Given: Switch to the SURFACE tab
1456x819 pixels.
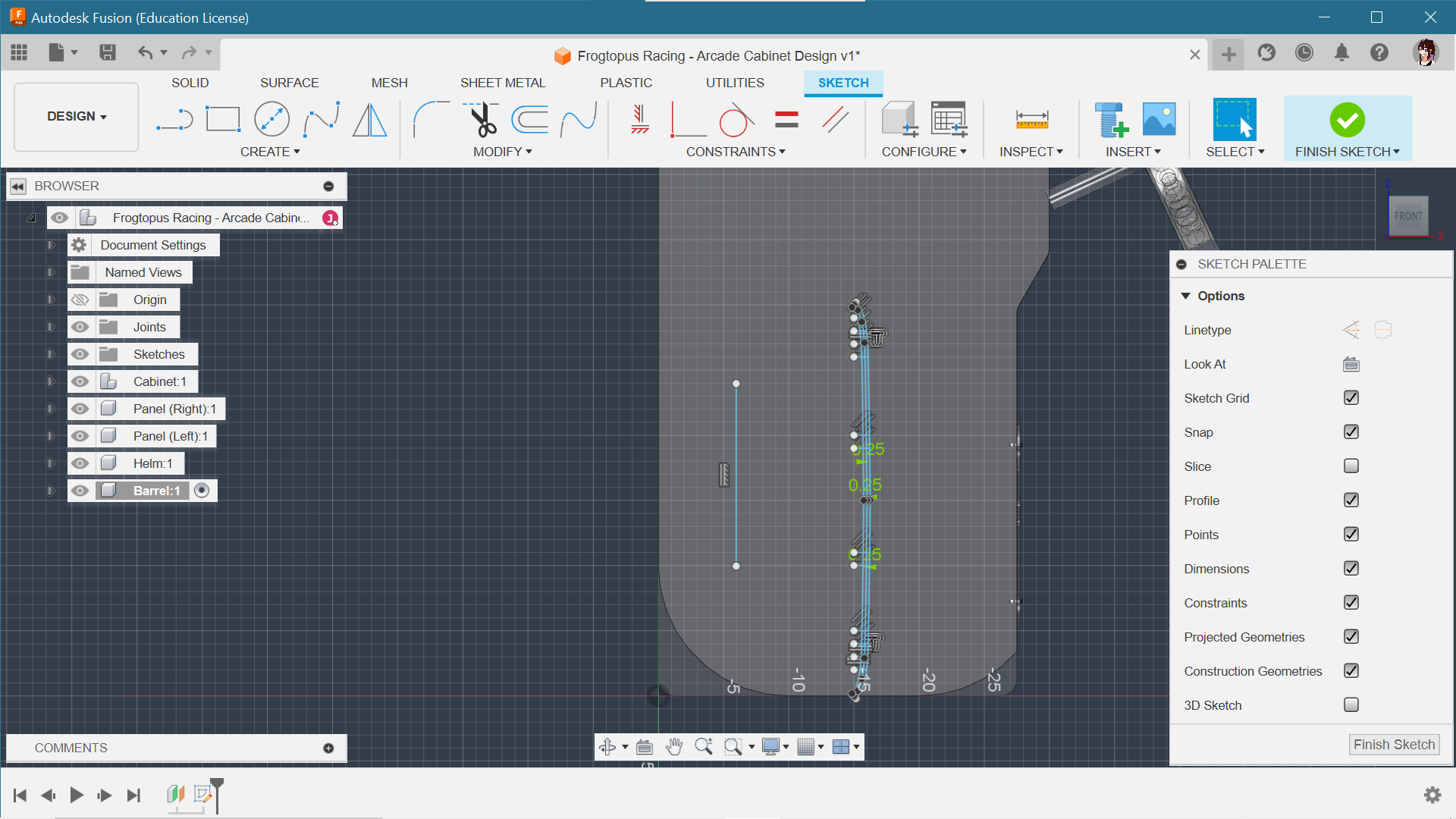Looking at the screenshot, I should click(289, 83).
